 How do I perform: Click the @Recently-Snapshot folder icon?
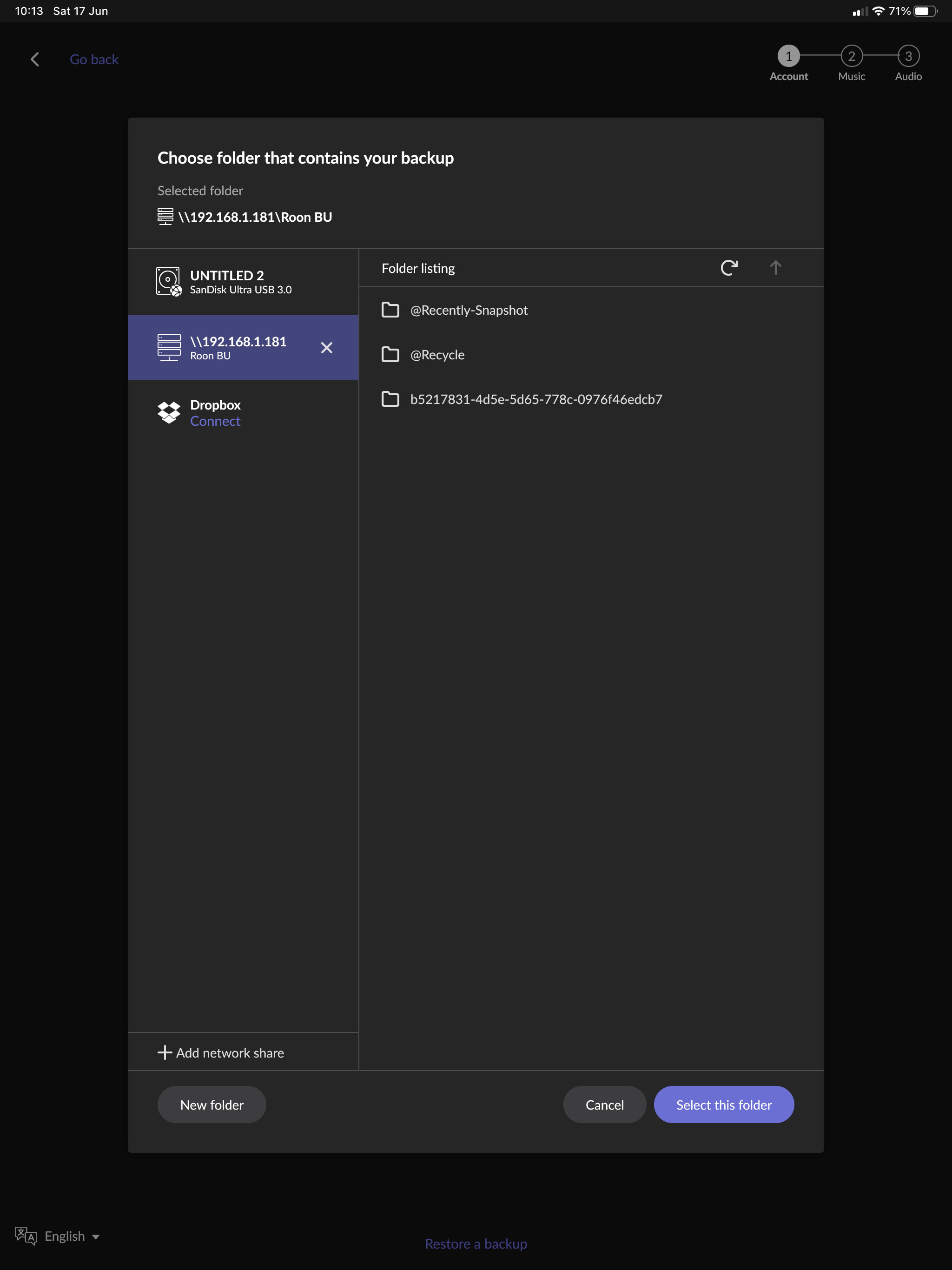click(390, 310)
